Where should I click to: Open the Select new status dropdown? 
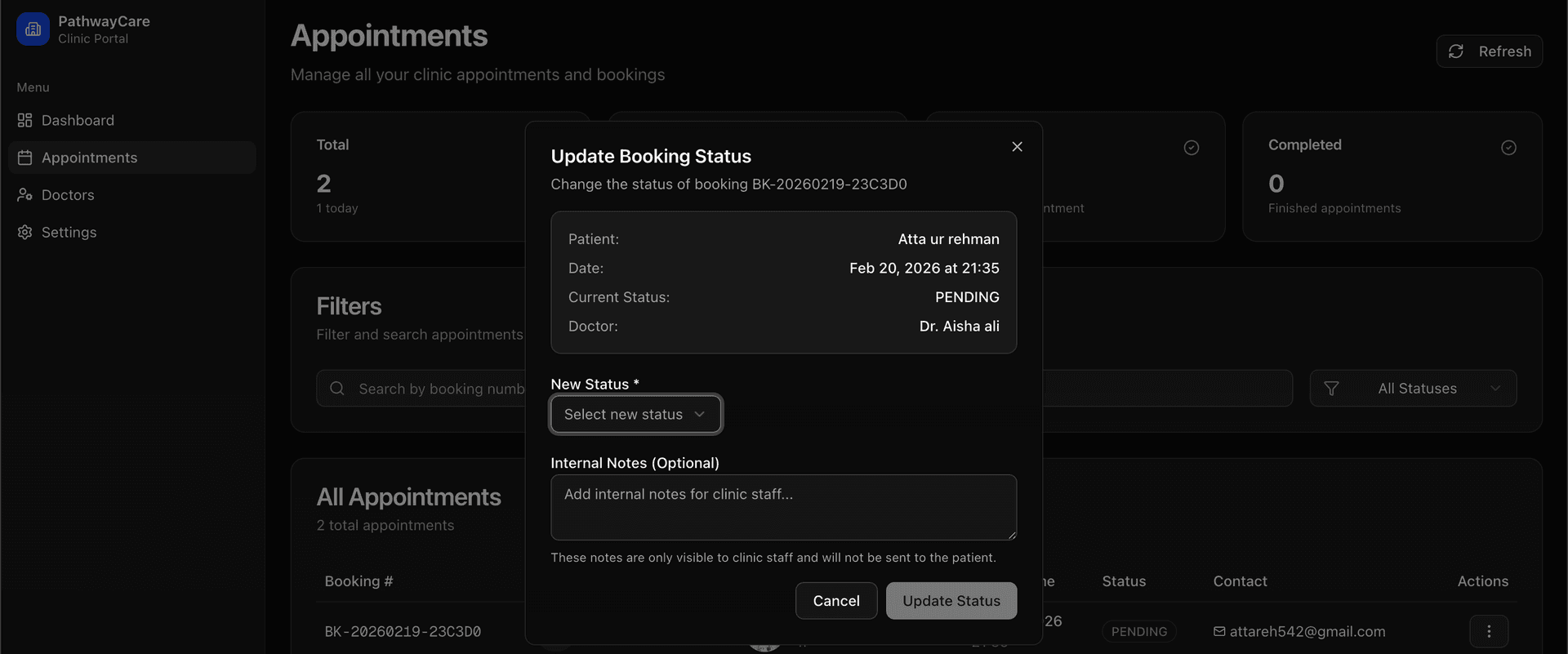(635, 414)
